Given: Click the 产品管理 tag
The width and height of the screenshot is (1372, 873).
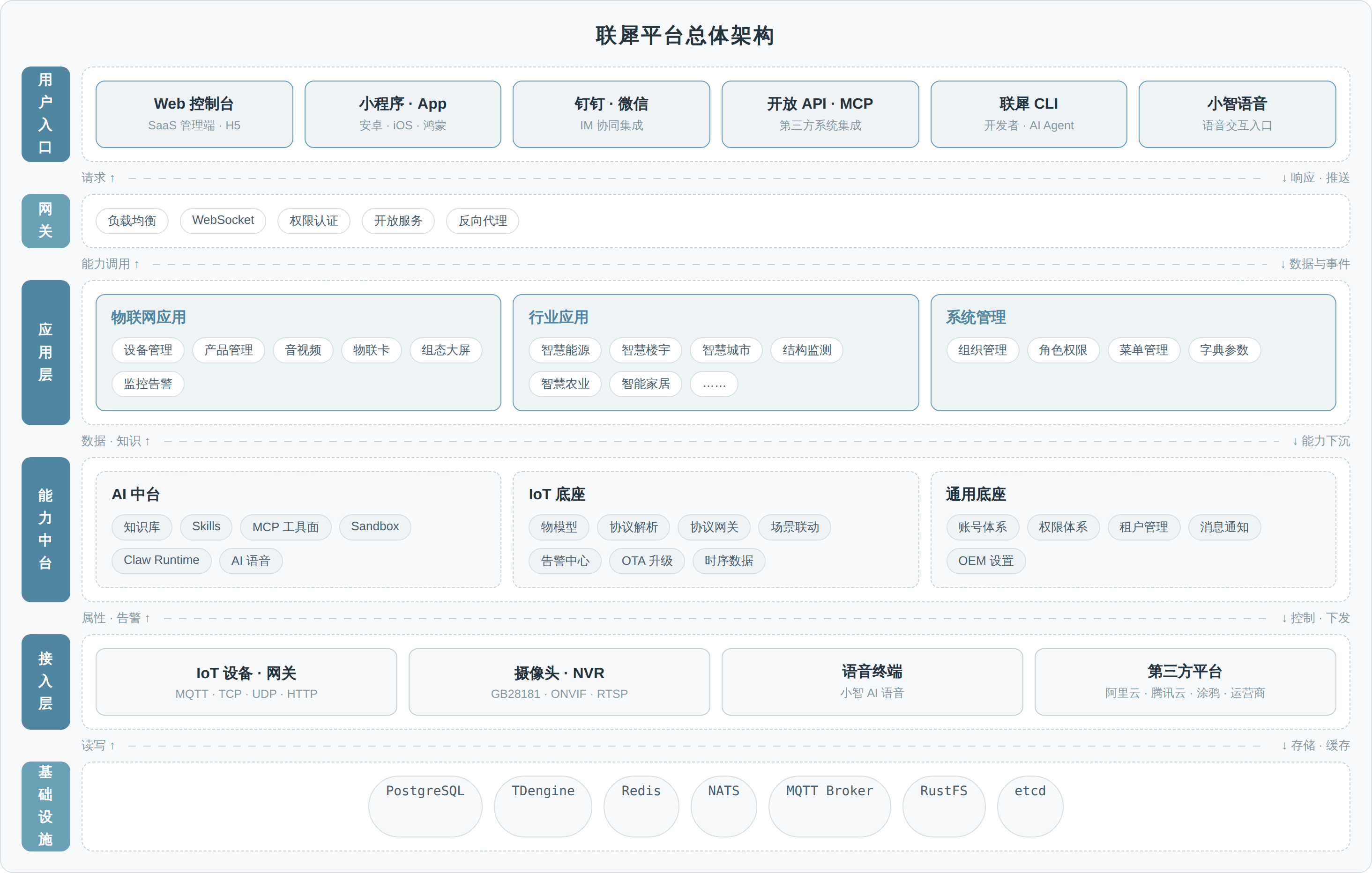Looking at the screenshot, I should click(229, 350).
